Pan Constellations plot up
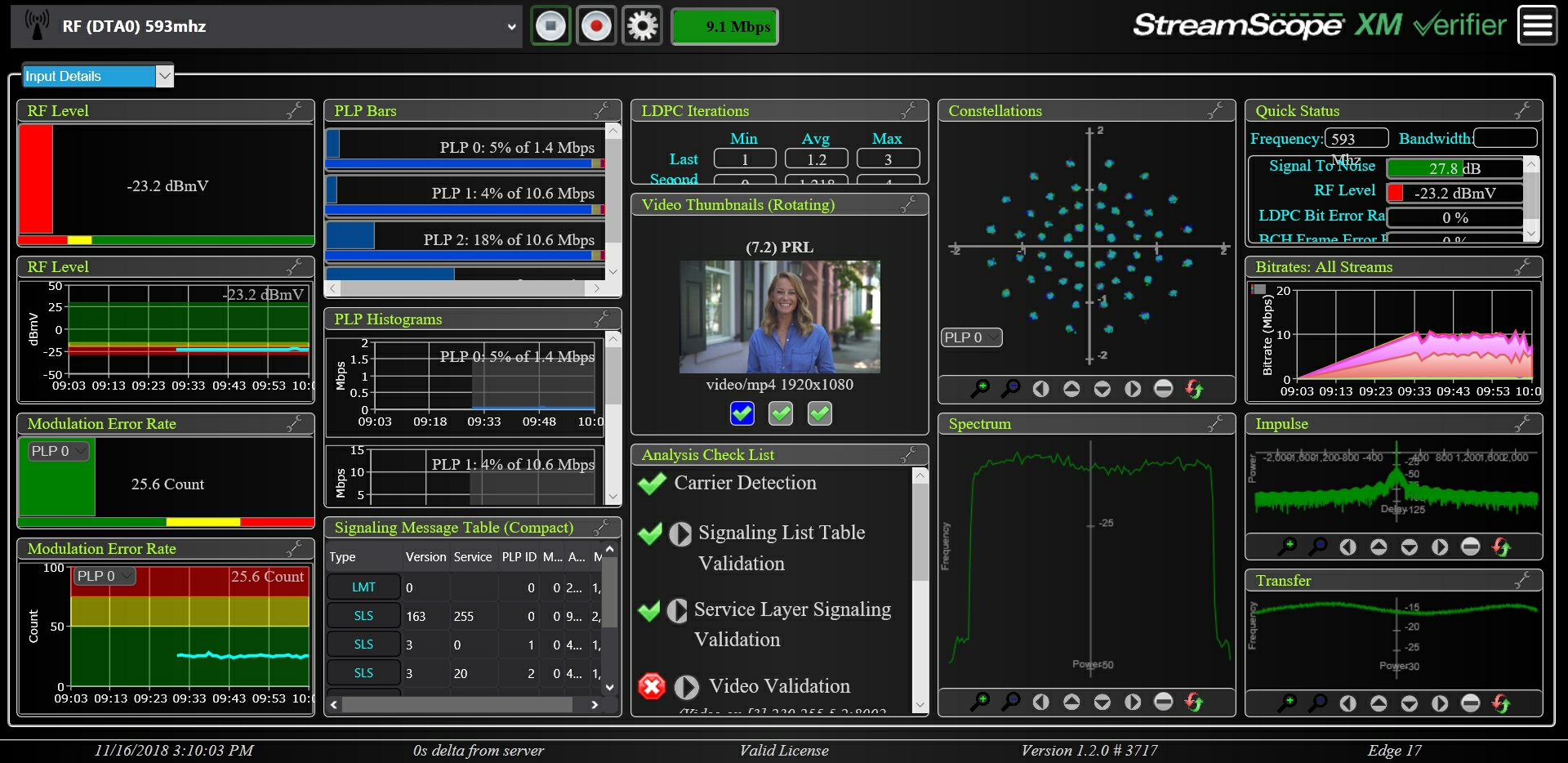 pyautogui.click(x=1071, y=389)
